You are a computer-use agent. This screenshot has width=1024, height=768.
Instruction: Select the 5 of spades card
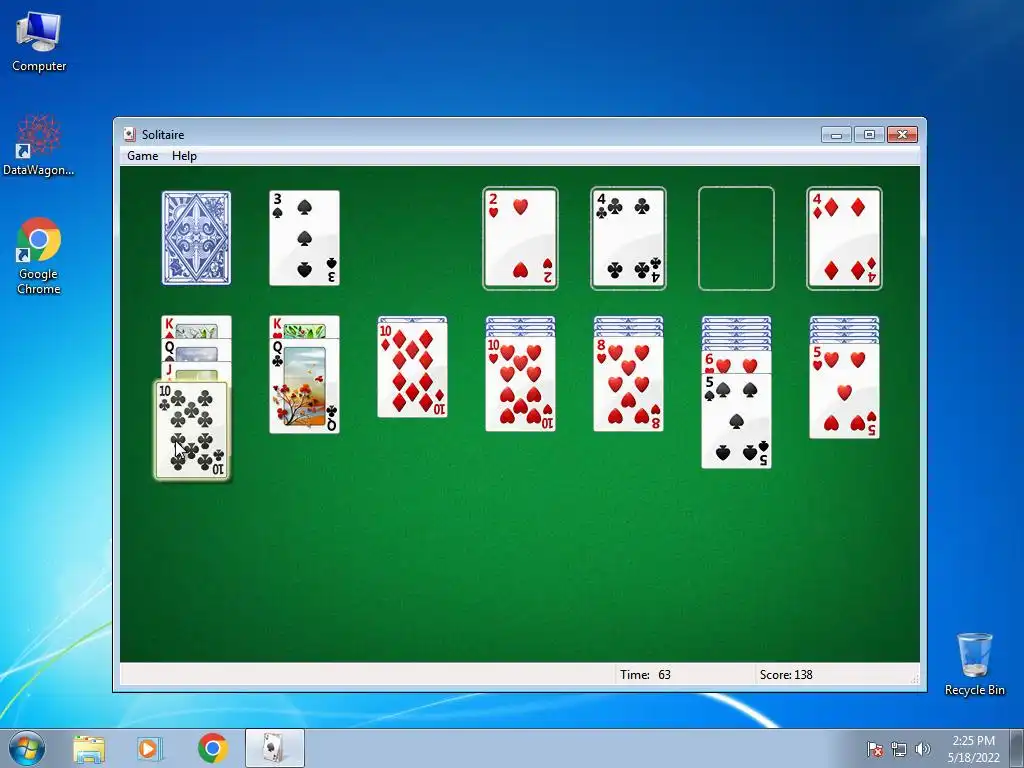point(737,421)
